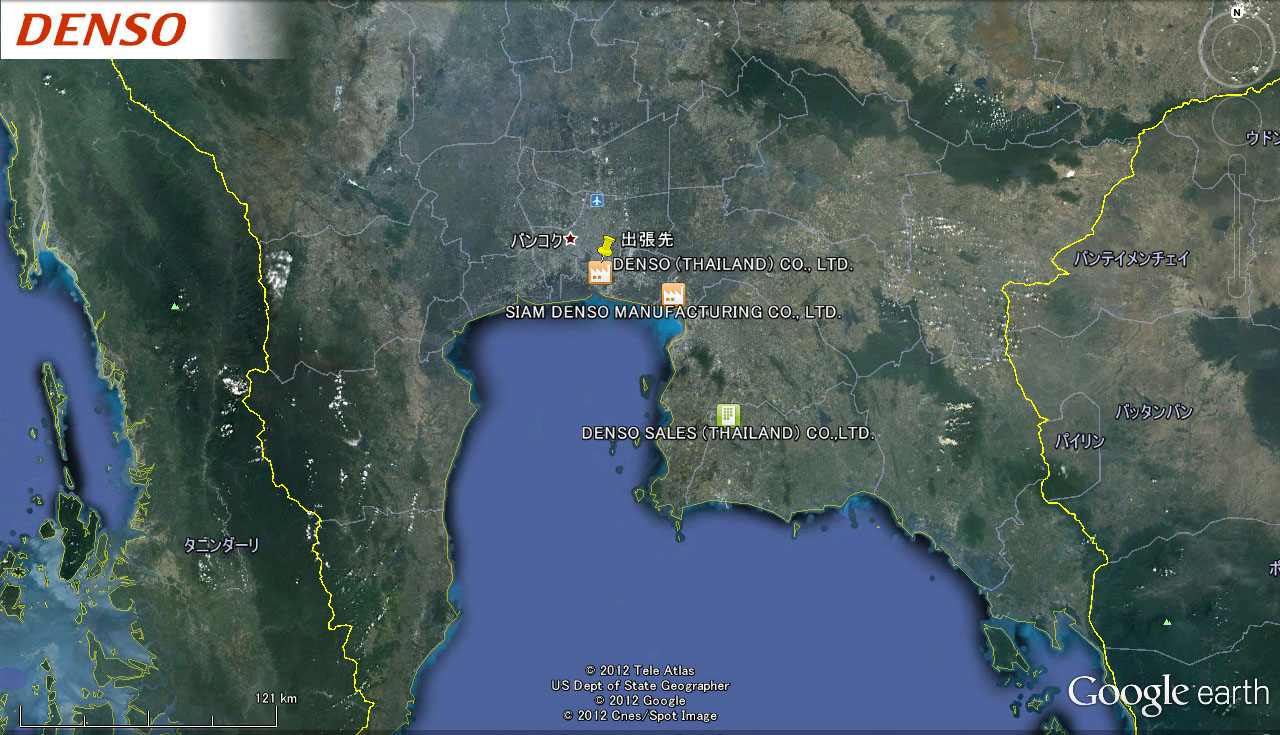Click the N compass button to reset north
This screenshot has width=1280, height=735.
point(1237,13)
